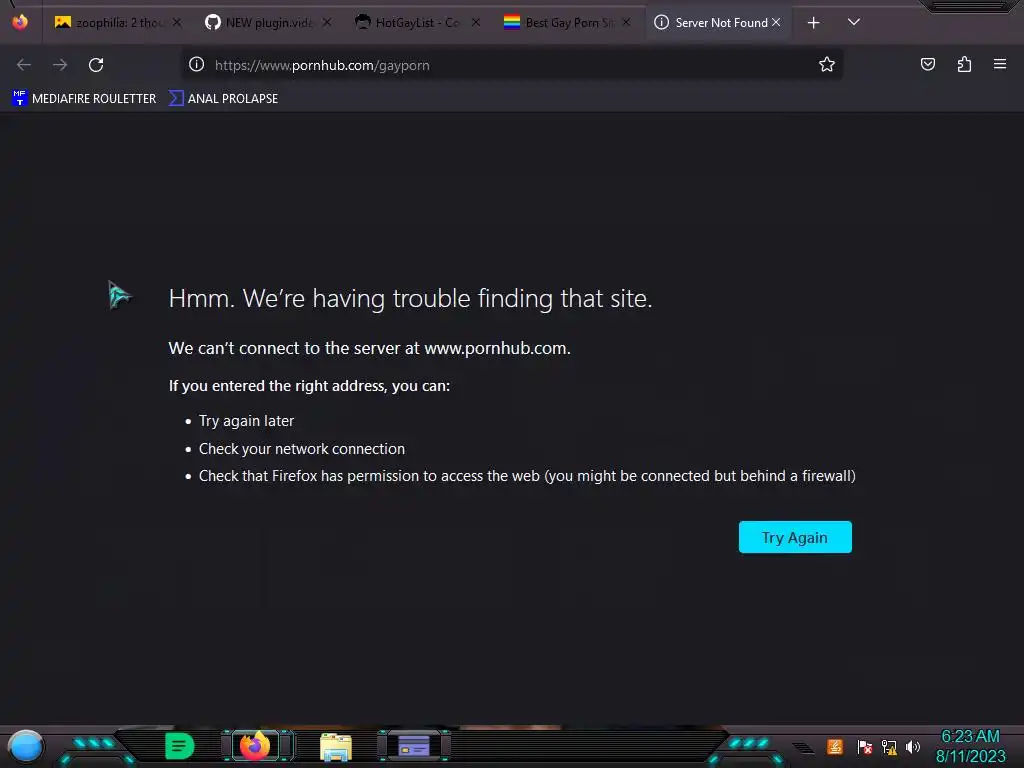The image size is (1024, 768).
Task: Close the rainbow-flag favicon tab
Action: [626, 22]
